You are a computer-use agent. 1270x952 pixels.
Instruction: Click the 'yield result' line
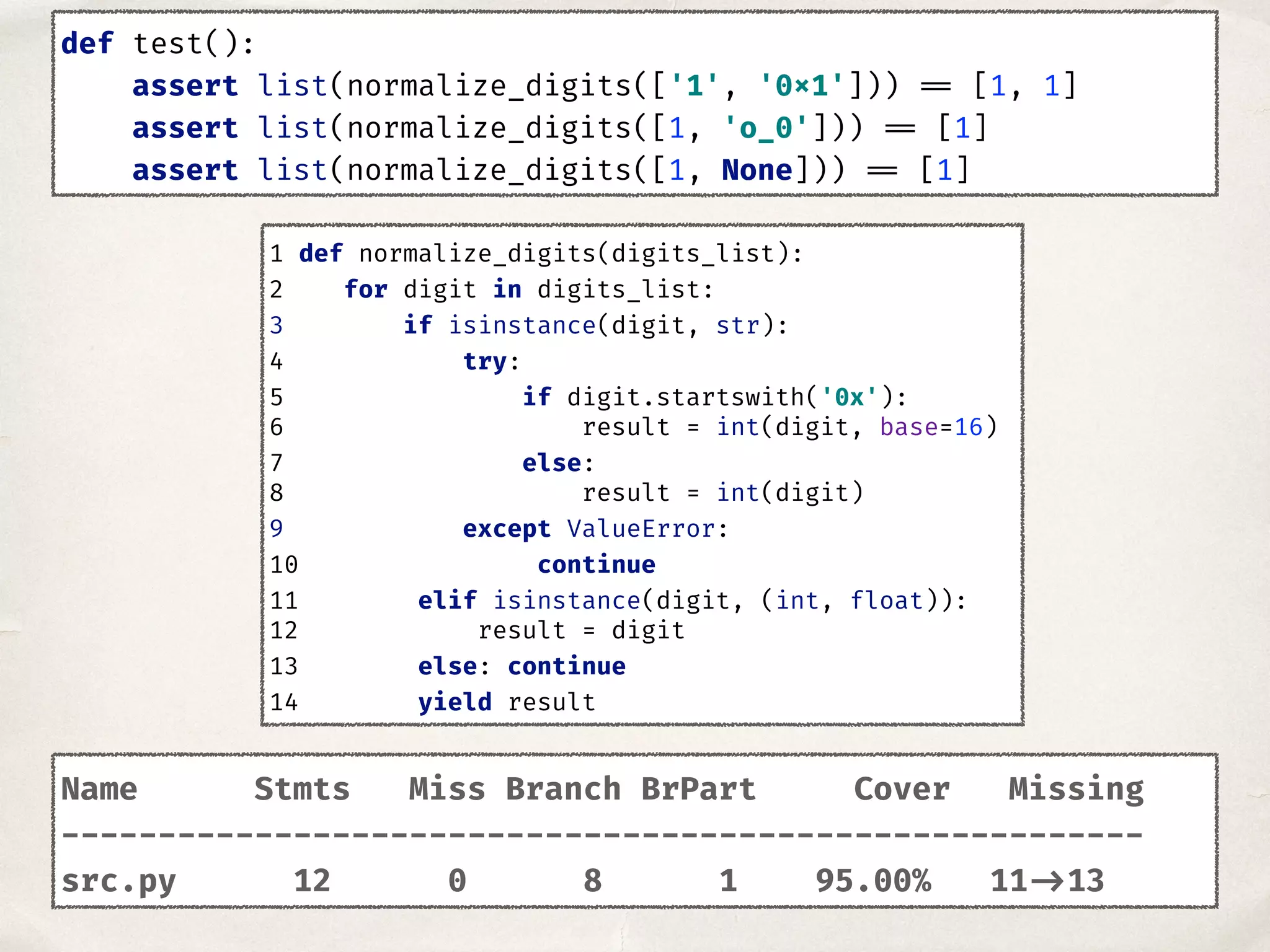coord(507,702)
